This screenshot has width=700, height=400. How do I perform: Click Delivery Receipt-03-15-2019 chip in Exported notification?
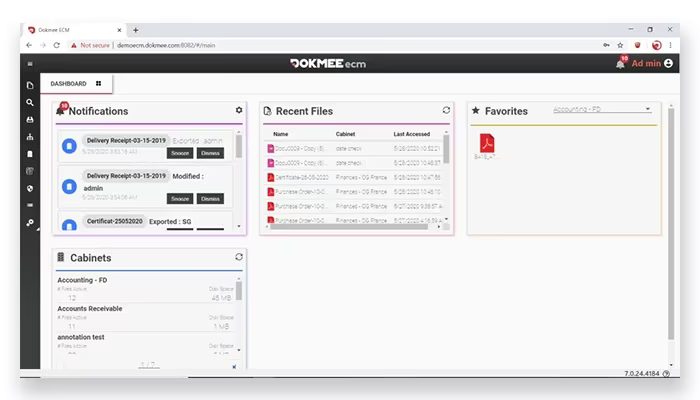[126, 140]
